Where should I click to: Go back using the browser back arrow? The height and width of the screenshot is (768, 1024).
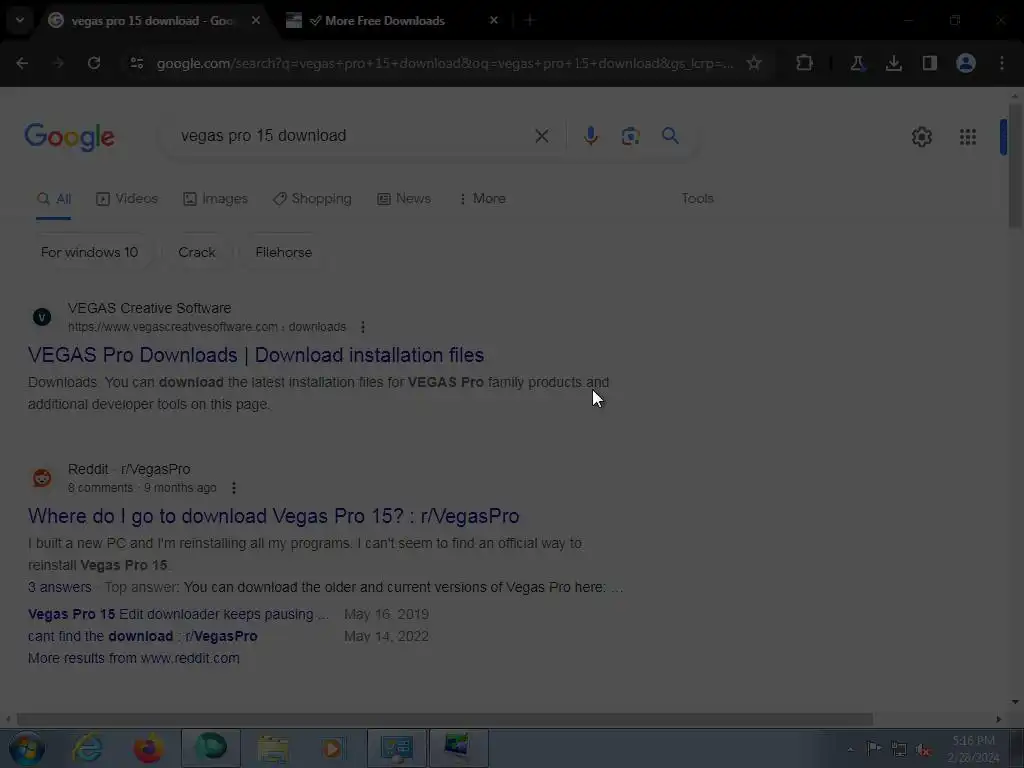coord(22,63)
